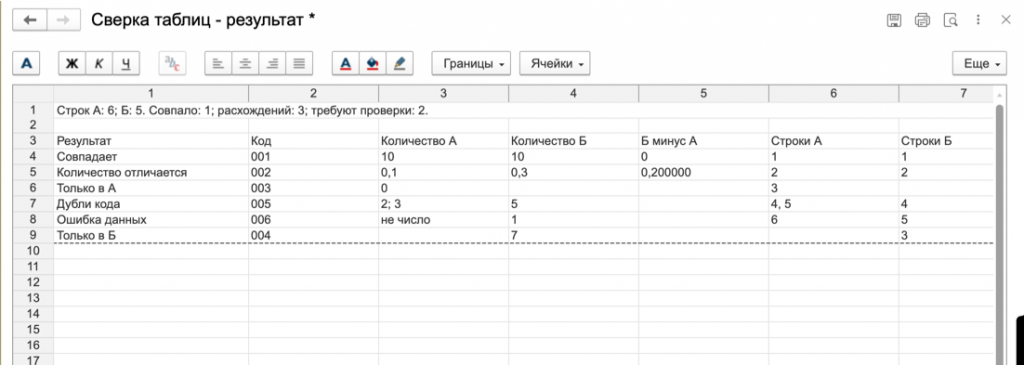Viewport: 1024px width, 365px height.
Task: Open the Ячейки dropdown
Action: pos(554,63)
